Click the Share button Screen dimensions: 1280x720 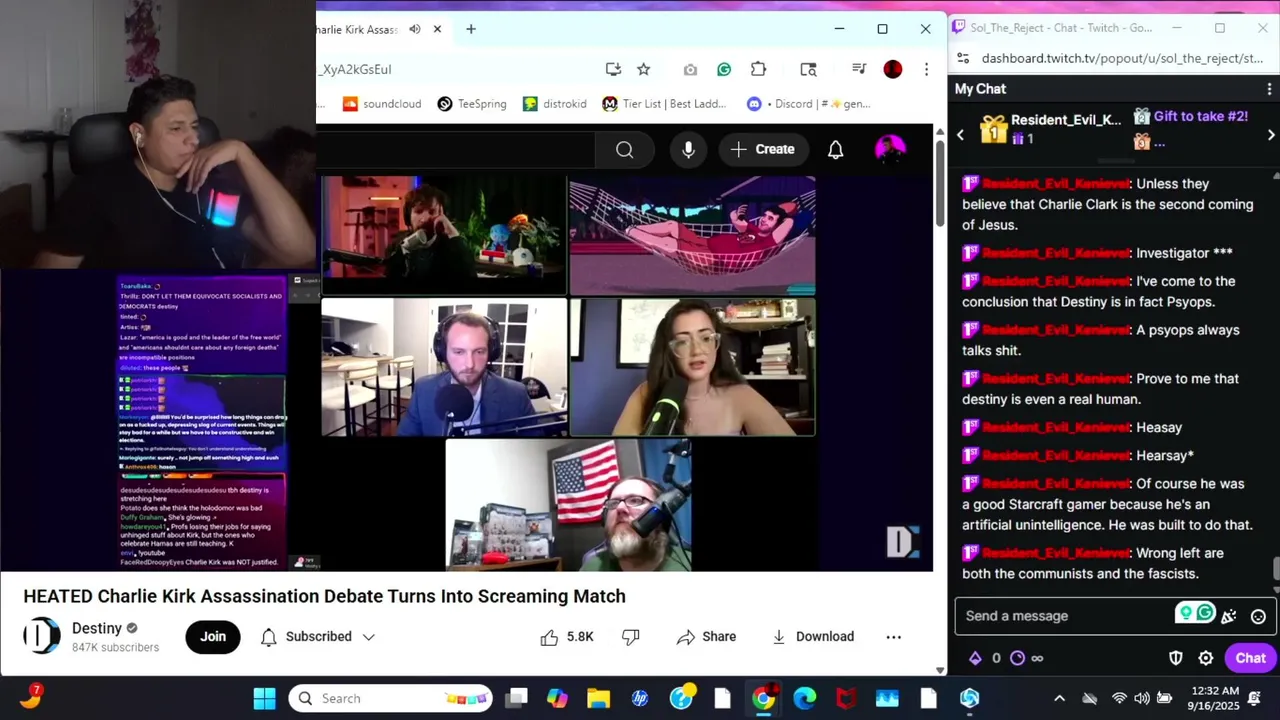(x=706, y=637)
